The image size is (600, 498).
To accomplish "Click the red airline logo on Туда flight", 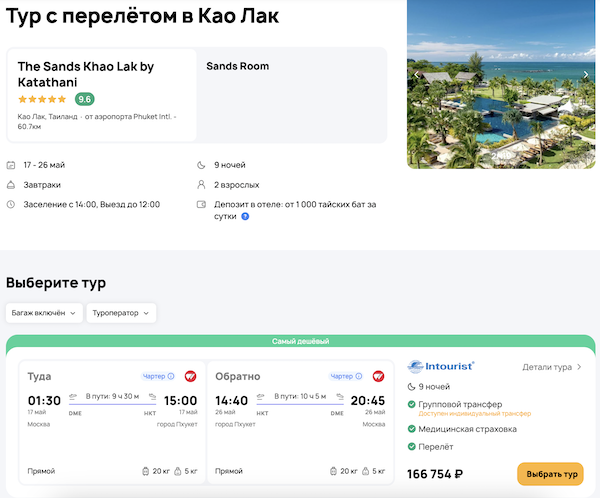I will [x=190, y=376].
